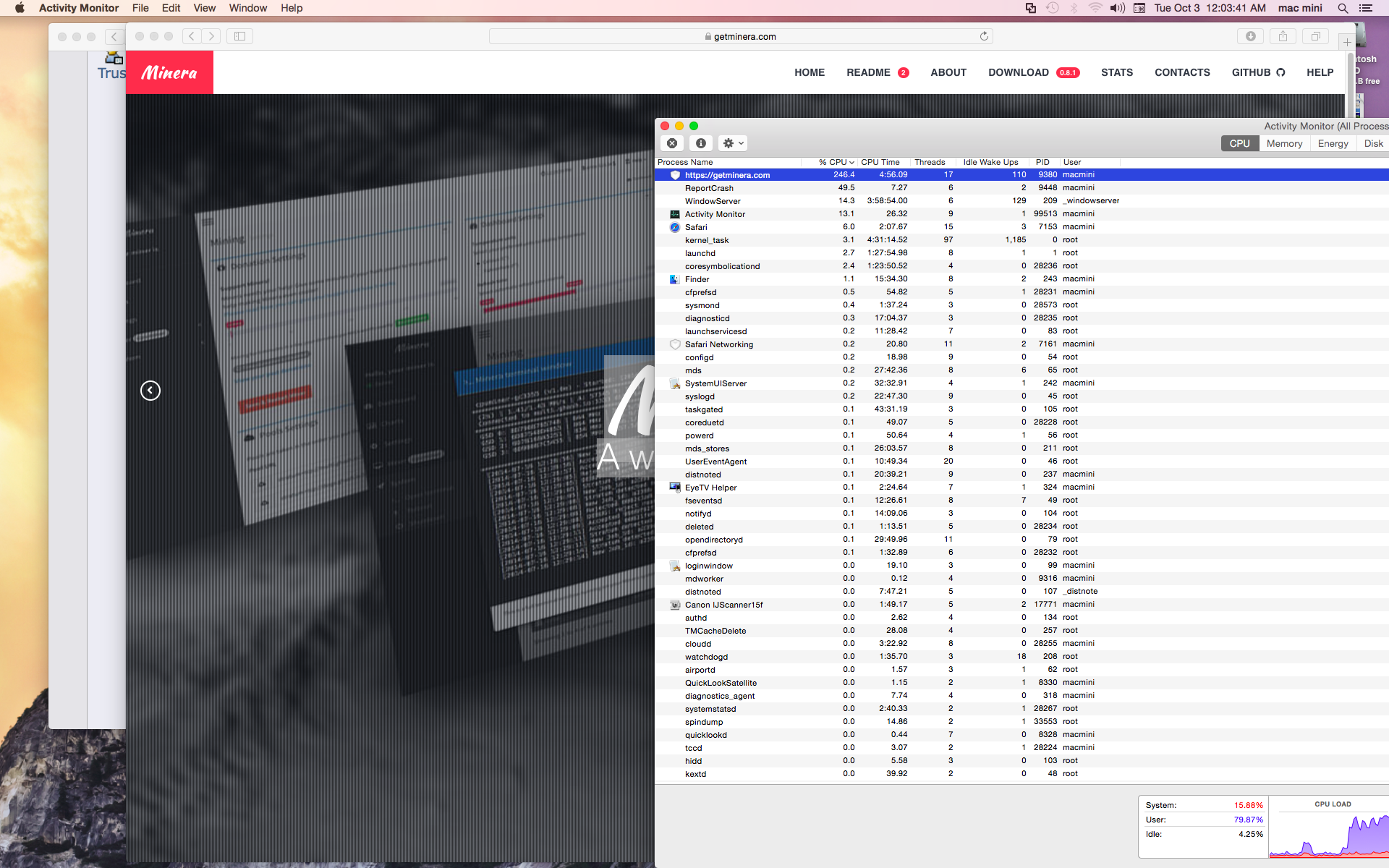Screen dimensions: 1389x868
Task: Click the Time Machine menu bar icon
Action: click(x=1053, y=8)
